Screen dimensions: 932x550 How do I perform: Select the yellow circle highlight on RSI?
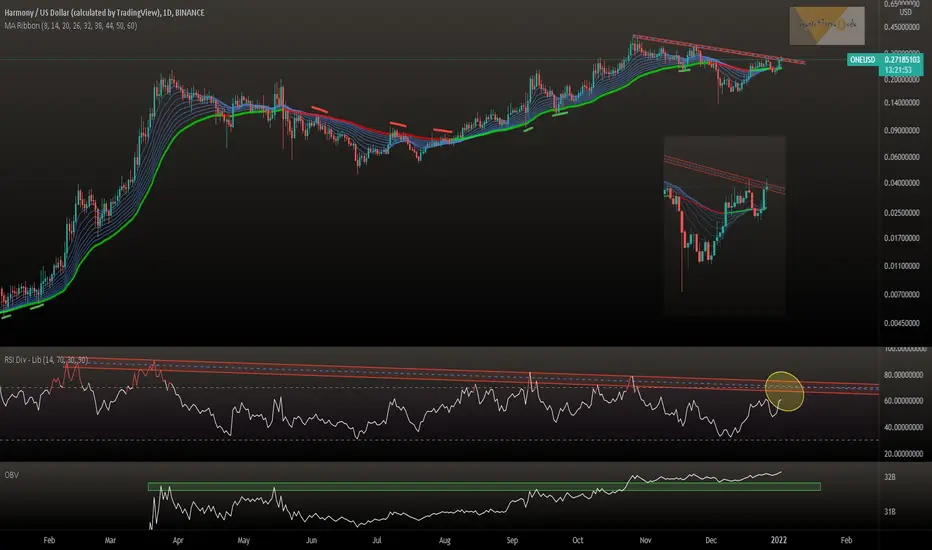785,391
